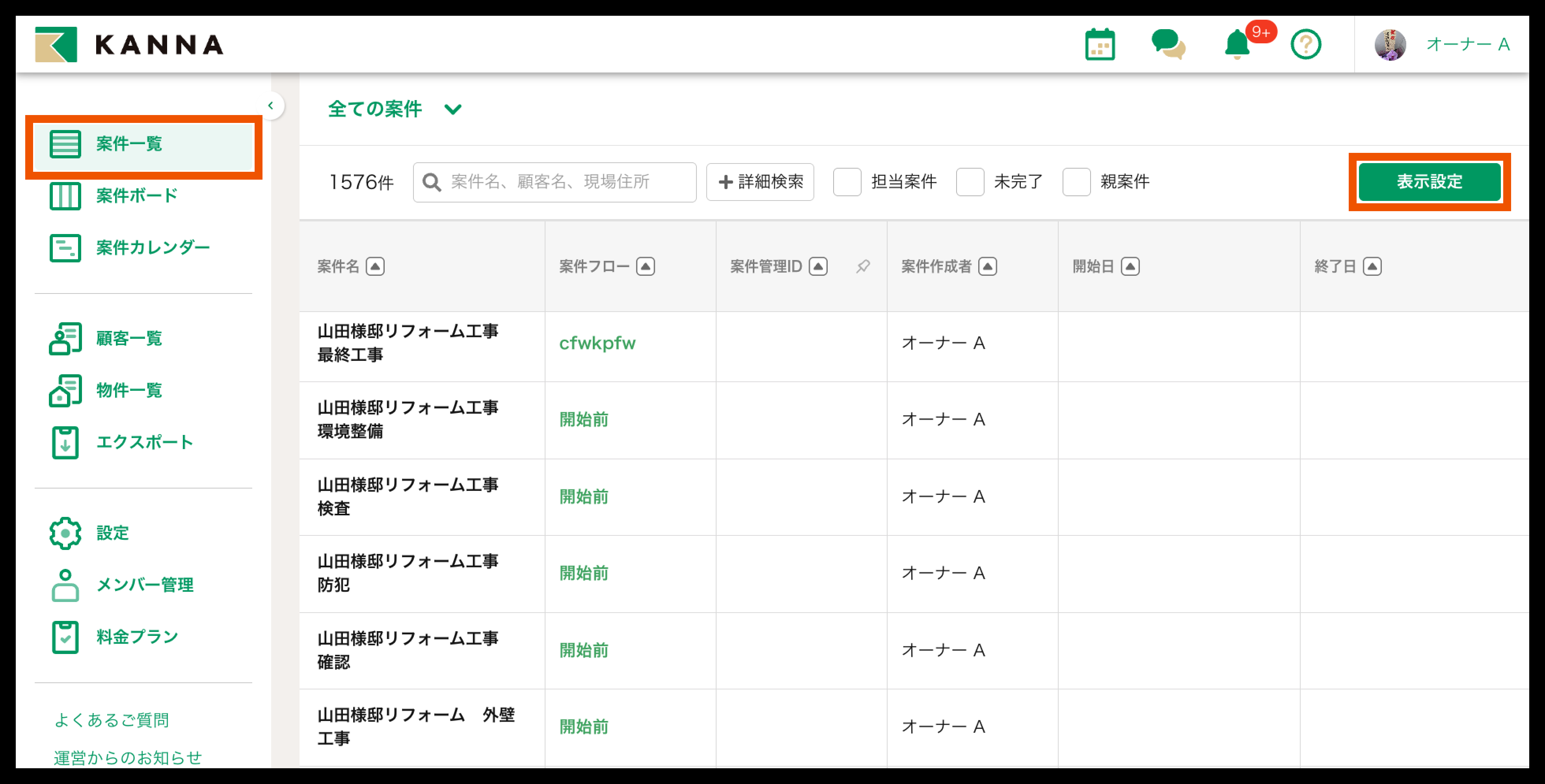Open the calendar icon in header
Image resolution: width=1545 pixels, height=784 pixels.
pos(1099,45)
